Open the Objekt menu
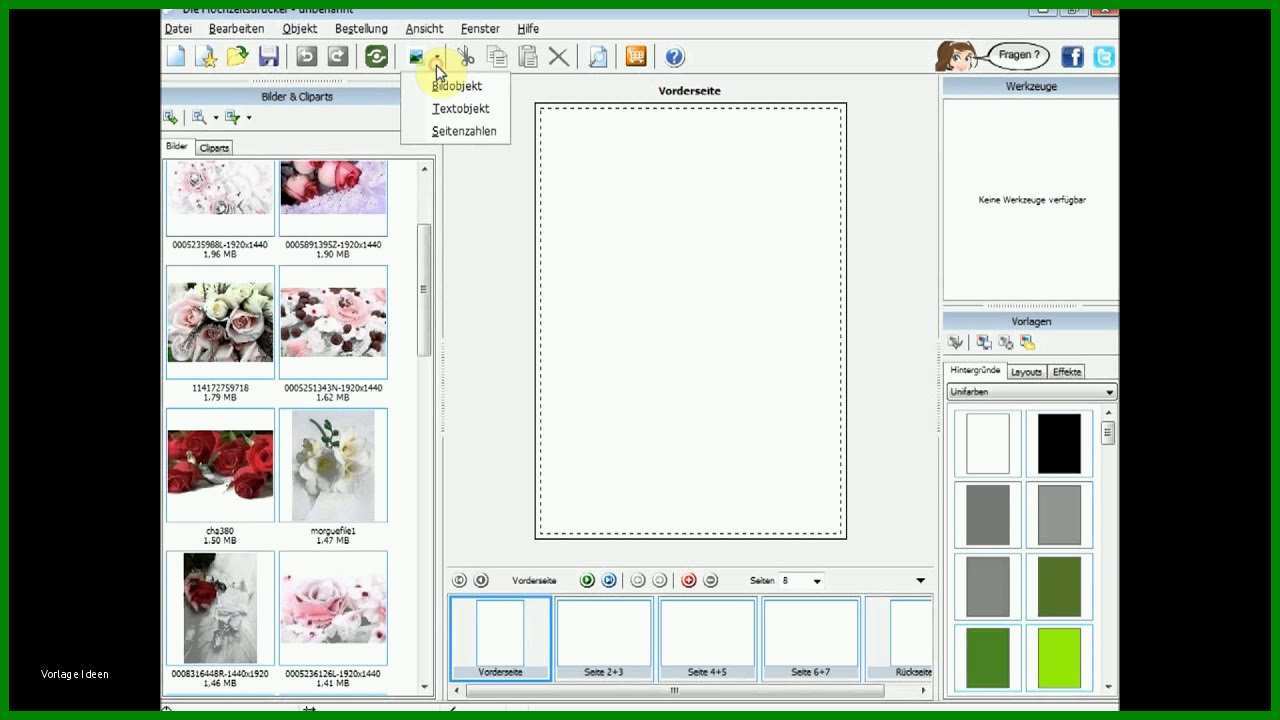 pos(300,29)
